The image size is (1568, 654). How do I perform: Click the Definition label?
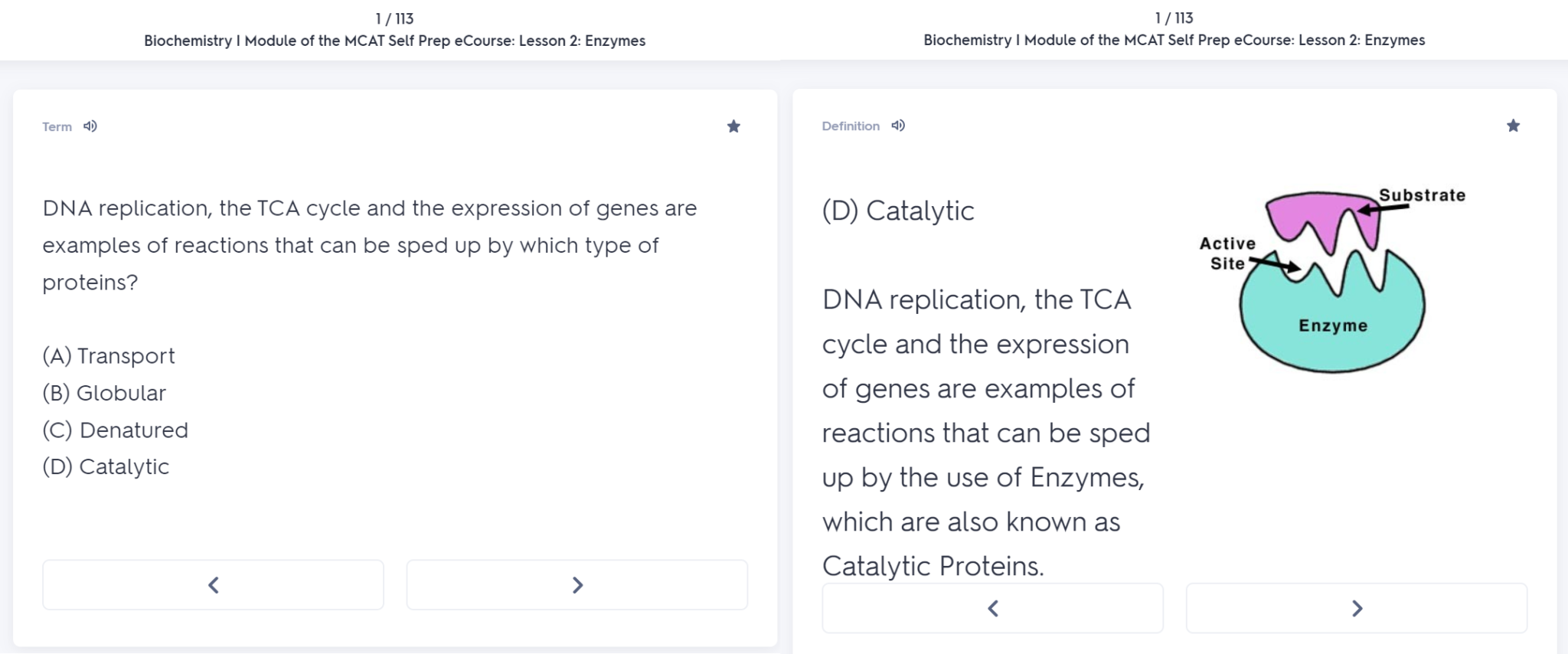point(851,126)
